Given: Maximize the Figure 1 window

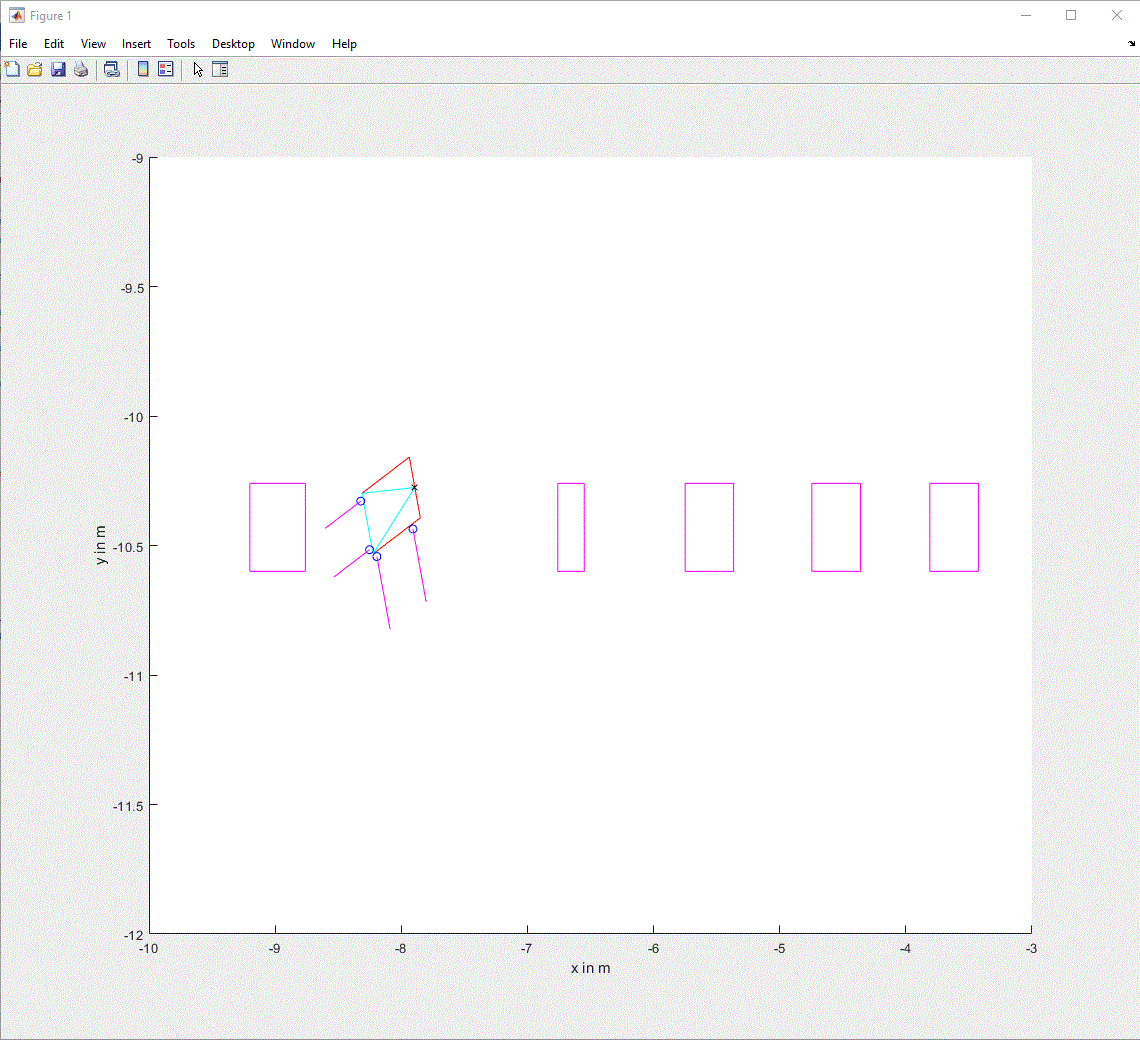Looking at the screenshot, I should click(x=1071, y=15).
